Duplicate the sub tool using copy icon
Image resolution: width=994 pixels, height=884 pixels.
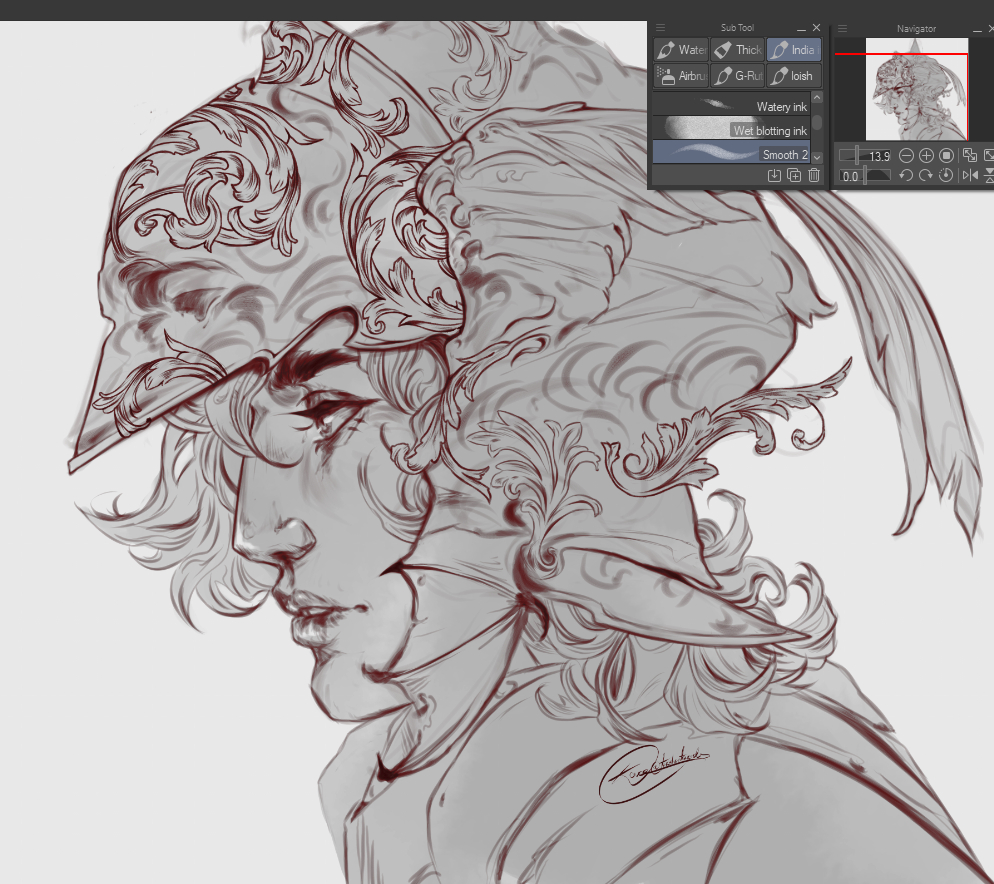pos(794,176)
